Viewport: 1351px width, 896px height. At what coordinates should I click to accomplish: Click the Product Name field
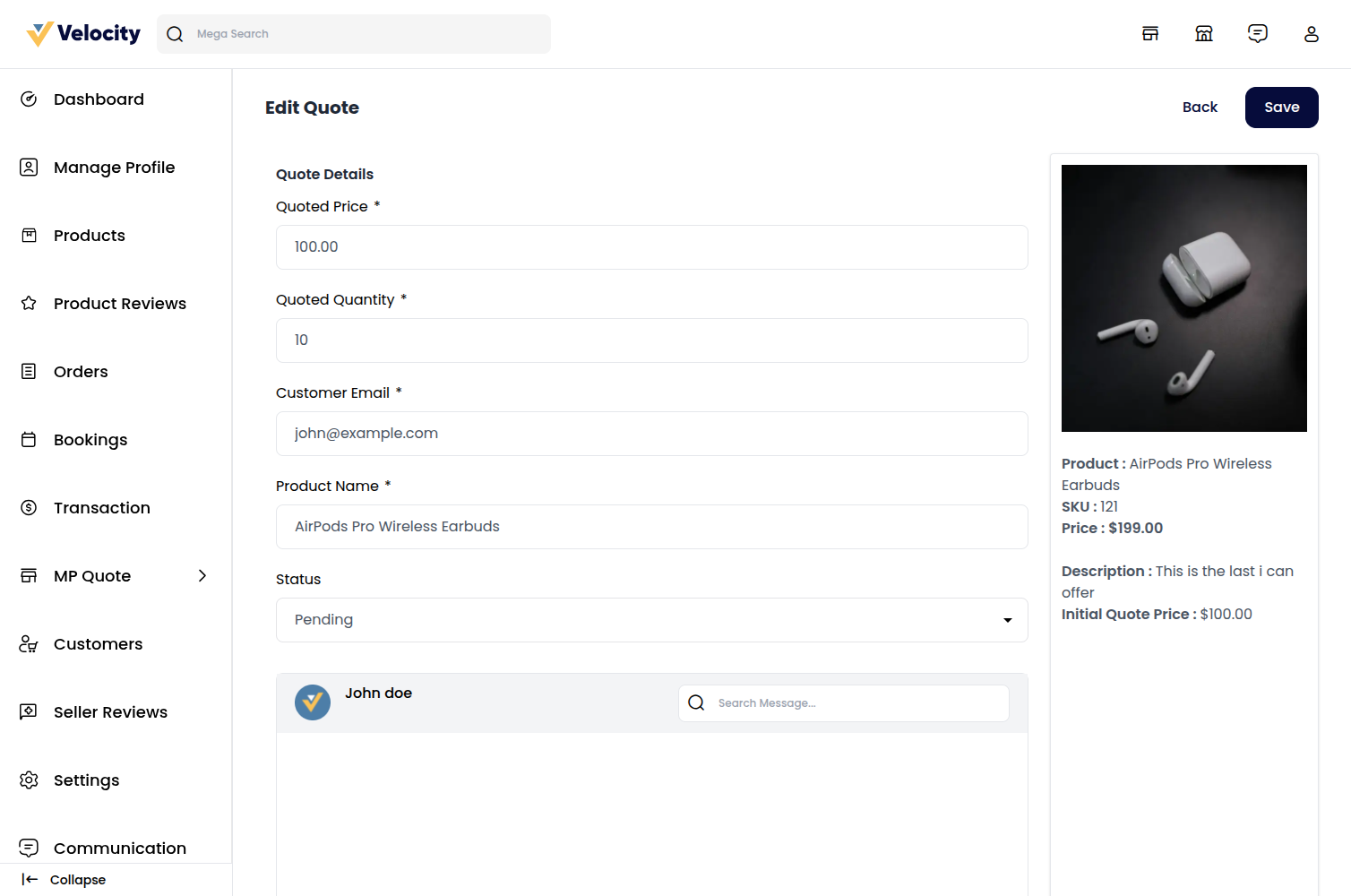652,527
